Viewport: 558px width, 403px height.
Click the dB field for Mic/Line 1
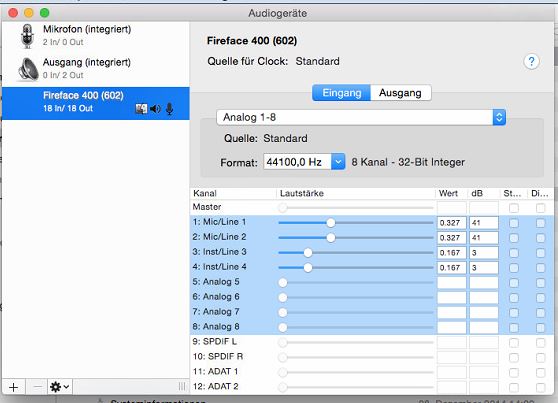coord(484,223)
